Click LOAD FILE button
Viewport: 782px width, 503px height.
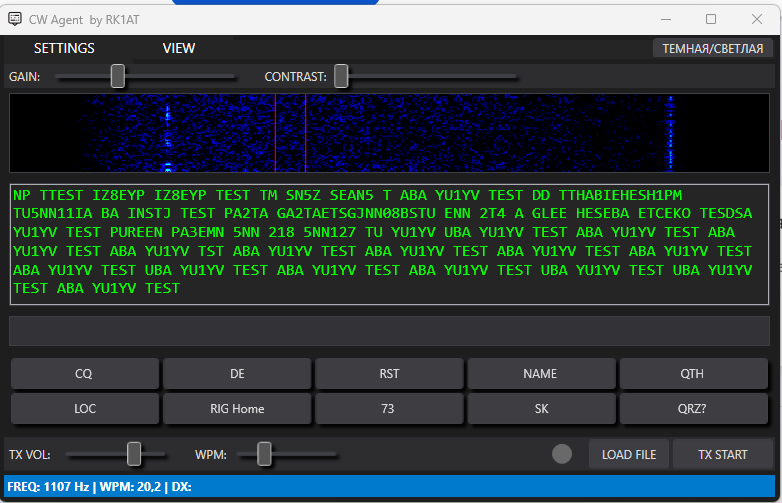[628, 454]
